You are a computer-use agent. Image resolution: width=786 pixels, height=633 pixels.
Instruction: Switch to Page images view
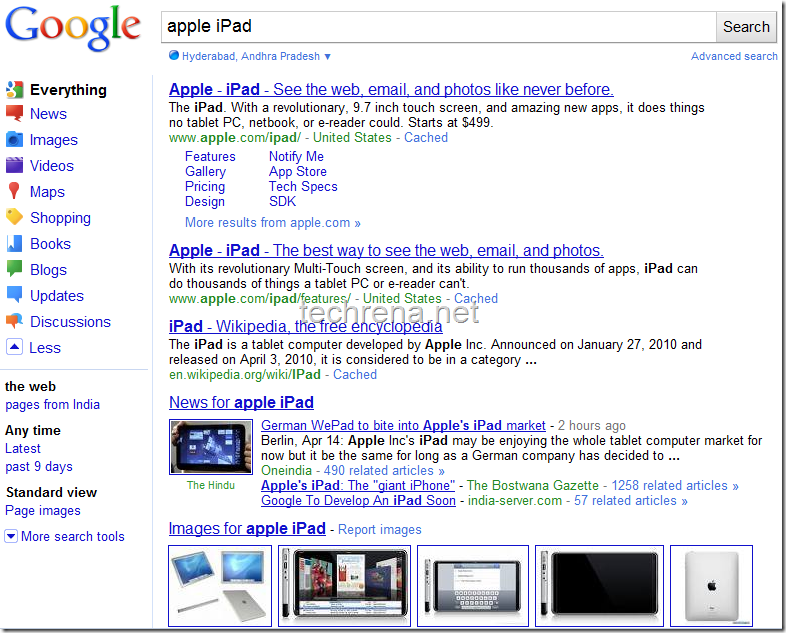(43, 511)
